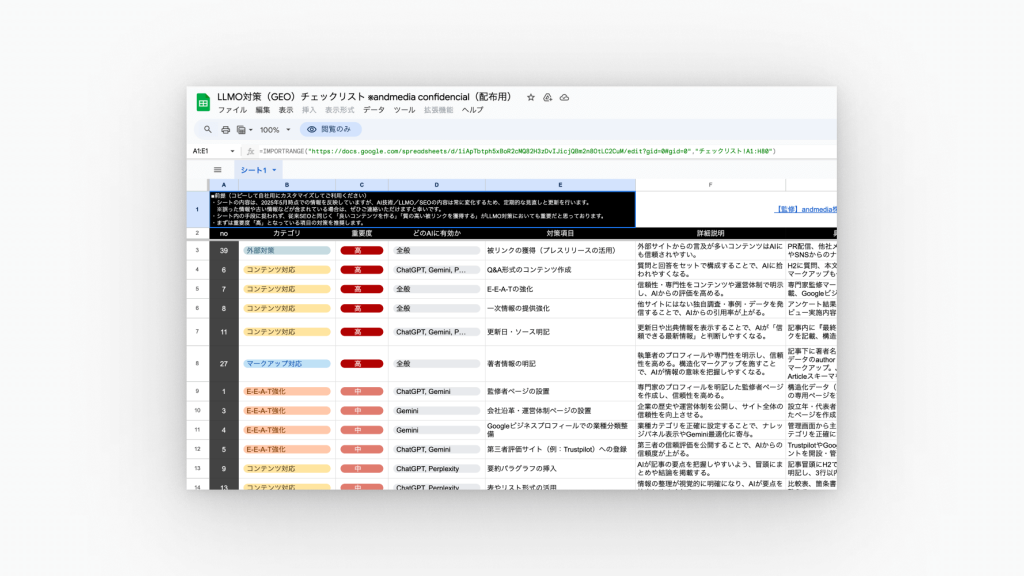1024x576 pixels.
Task: Select column E header
Action: (x=560, y=185)
